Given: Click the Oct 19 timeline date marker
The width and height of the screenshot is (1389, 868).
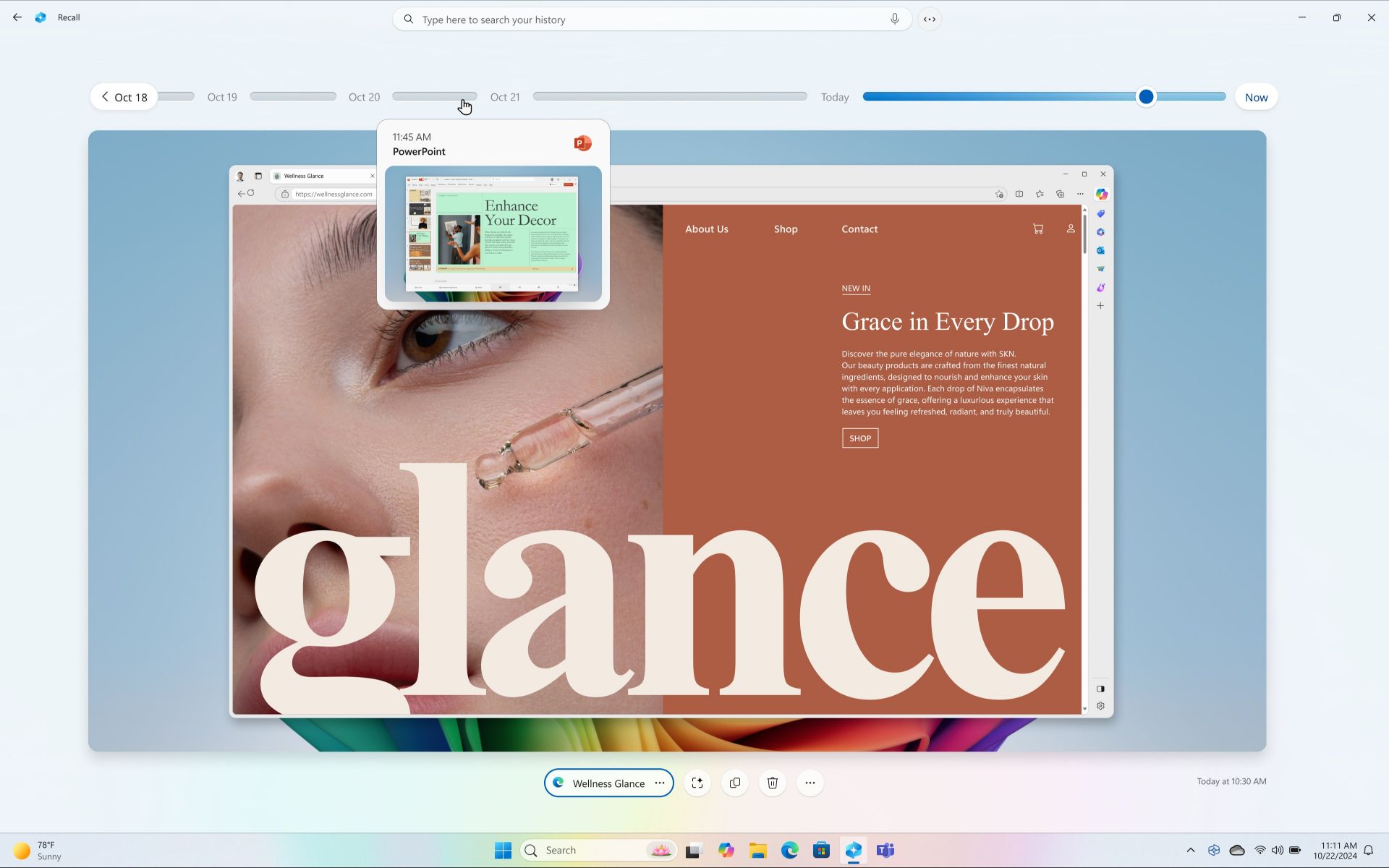Looking at the screenshot, I should pyautogui.click(x=222, y=97).
